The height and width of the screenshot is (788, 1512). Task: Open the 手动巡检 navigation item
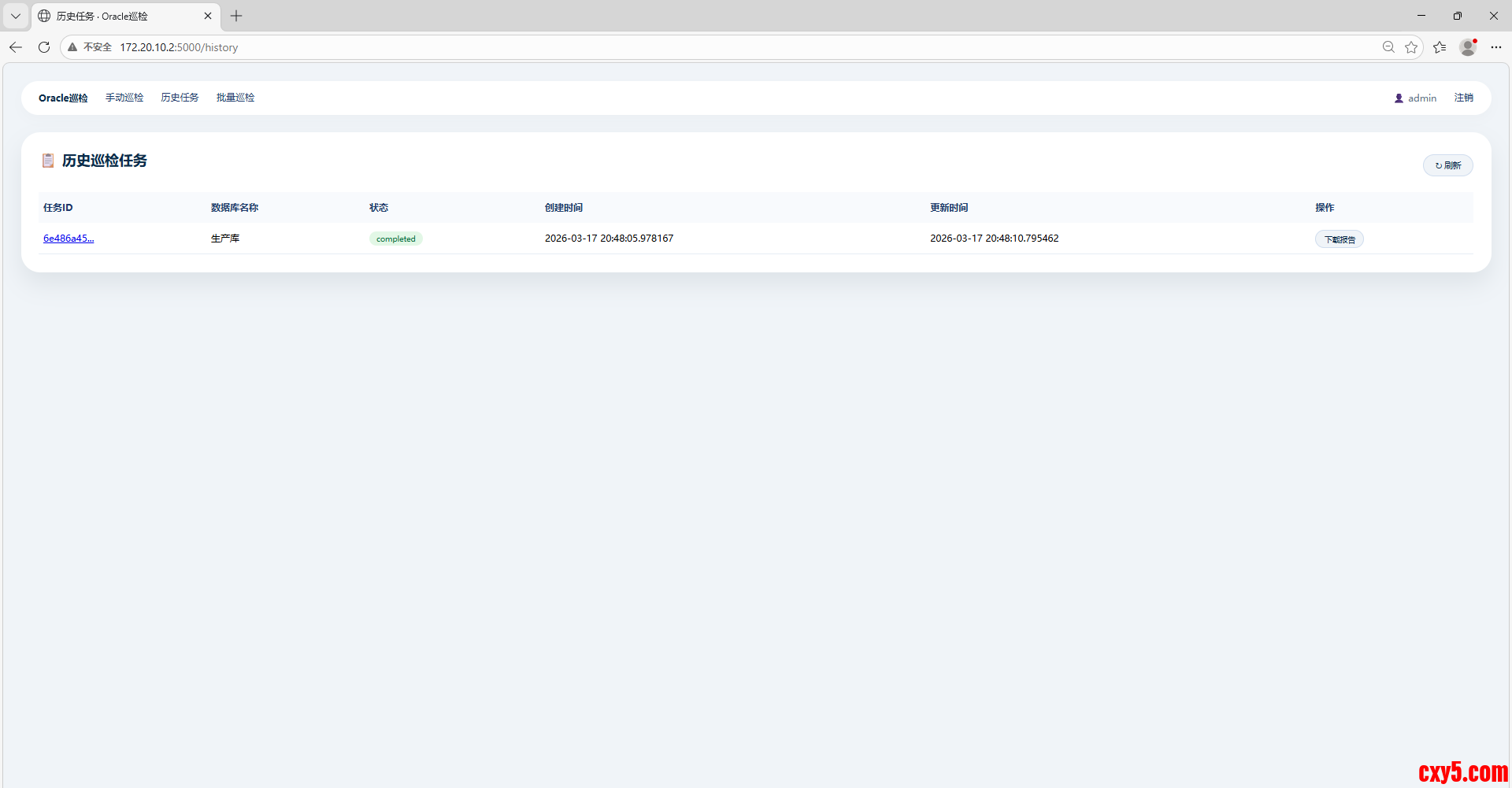point(124,98)
